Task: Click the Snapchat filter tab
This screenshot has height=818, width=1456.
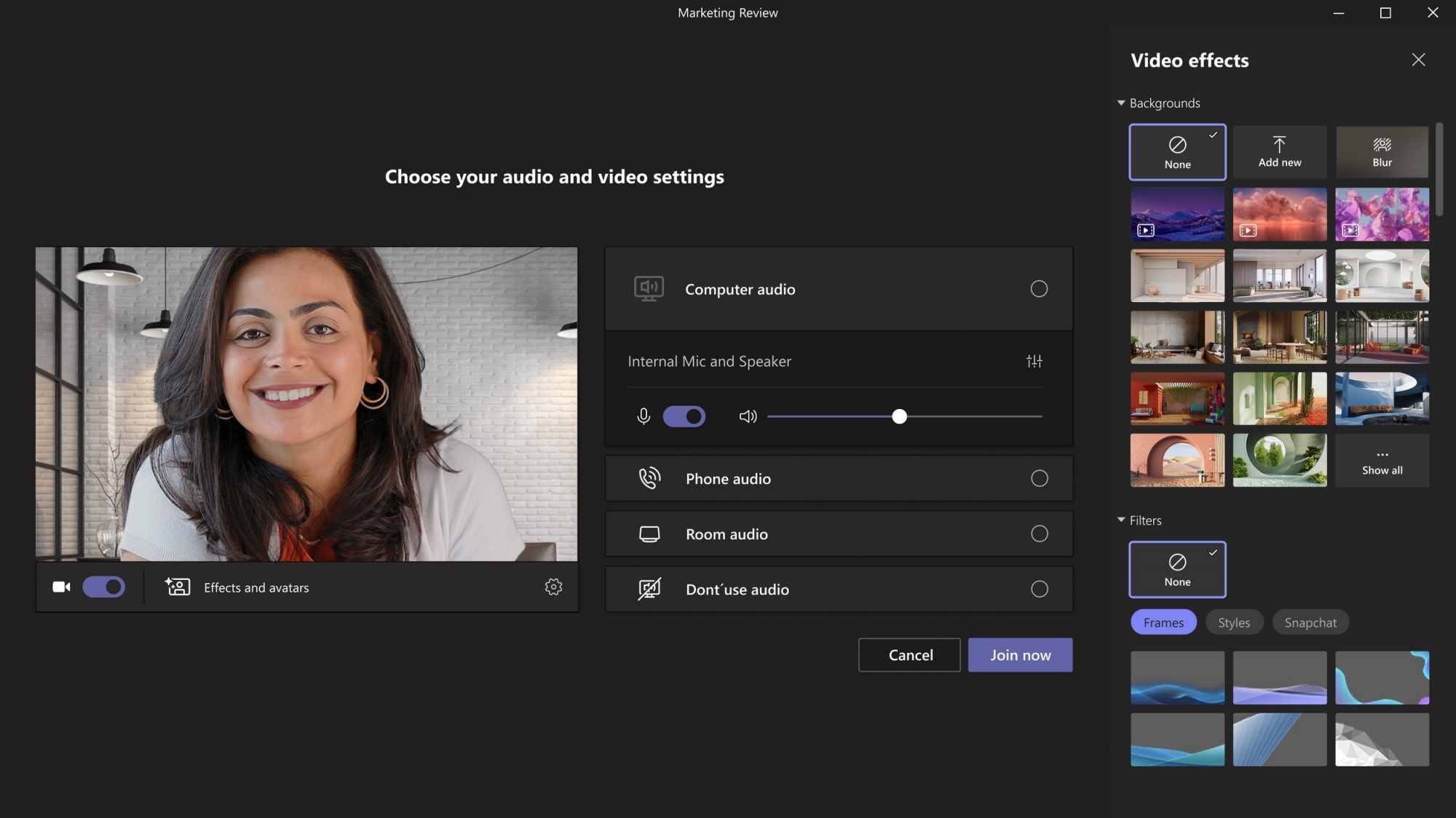Action: pyautogui.click(x=1310, y=622)
